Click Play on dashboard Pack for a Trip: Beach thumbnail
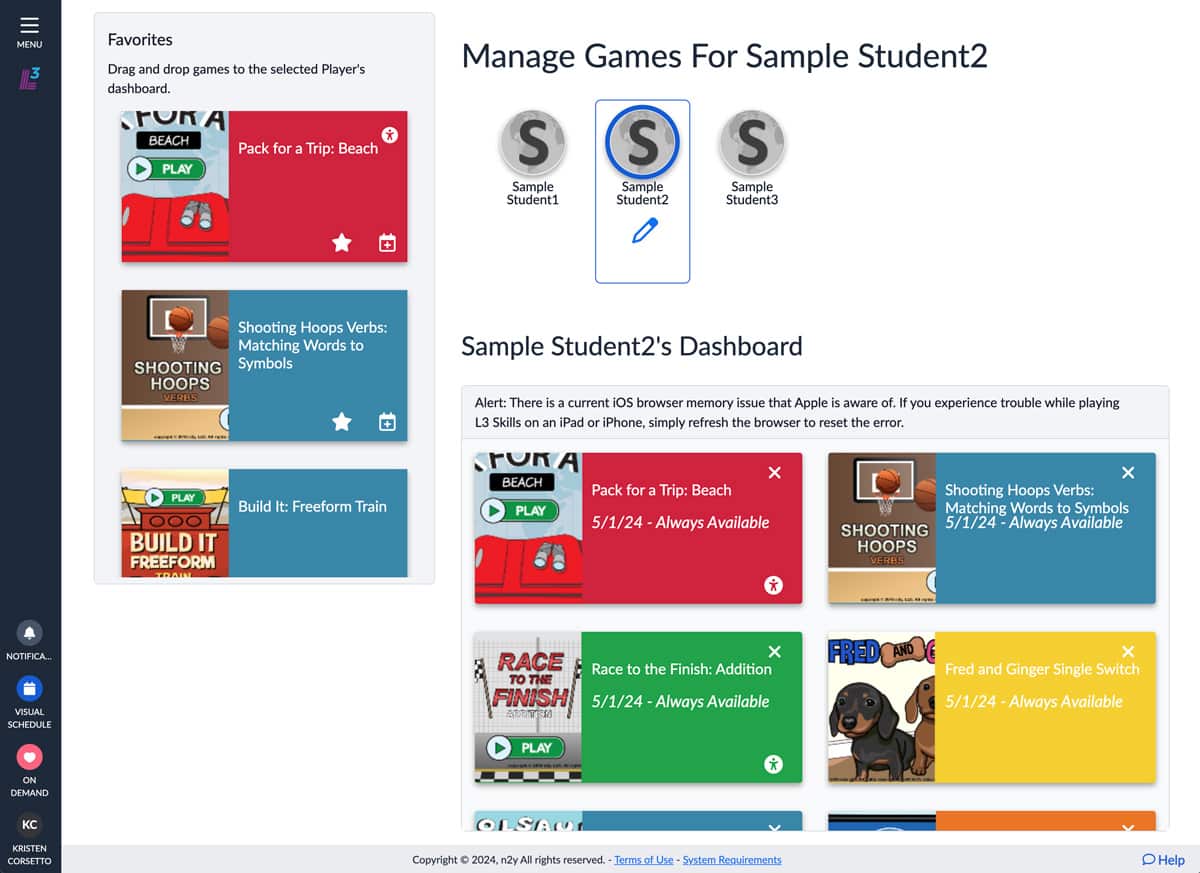This screenshot has width=1200, height=873. pyautogui.click(x=519, y=510)
